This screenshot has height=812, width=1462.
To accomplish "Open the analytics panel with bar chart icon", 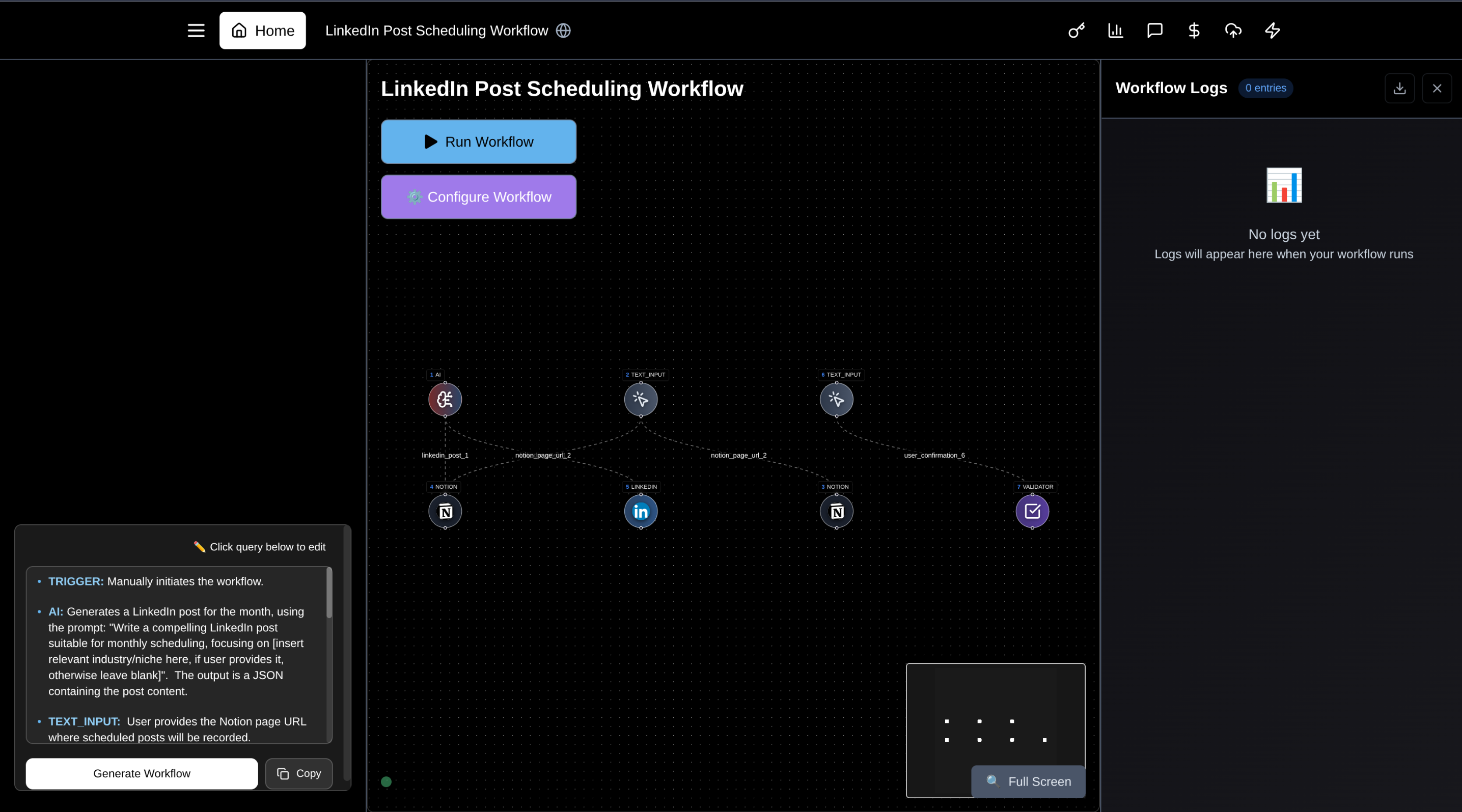I will tap(1115, 31).
